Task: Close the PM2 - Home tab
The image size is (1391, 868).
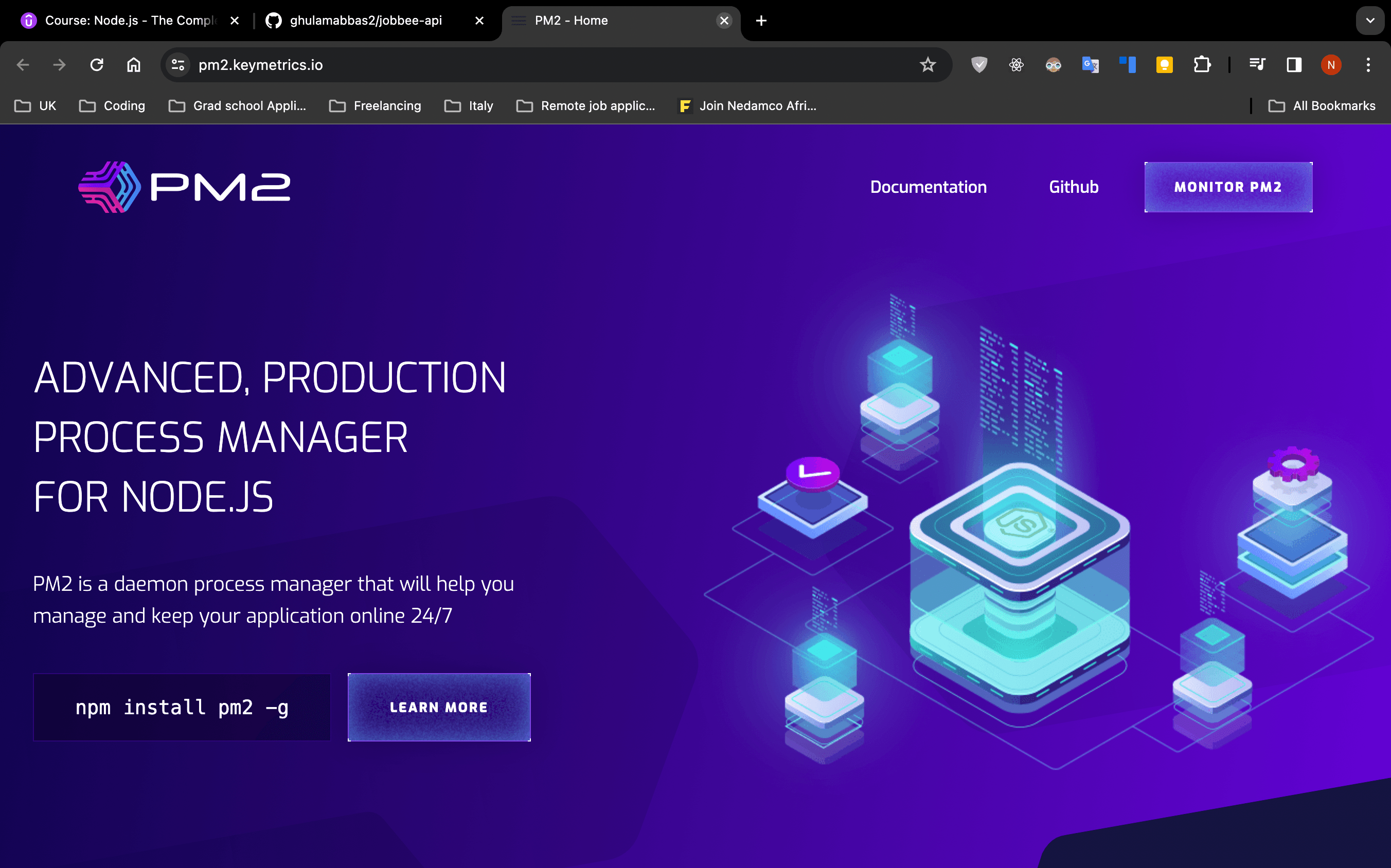Action: tap(724, 21)
